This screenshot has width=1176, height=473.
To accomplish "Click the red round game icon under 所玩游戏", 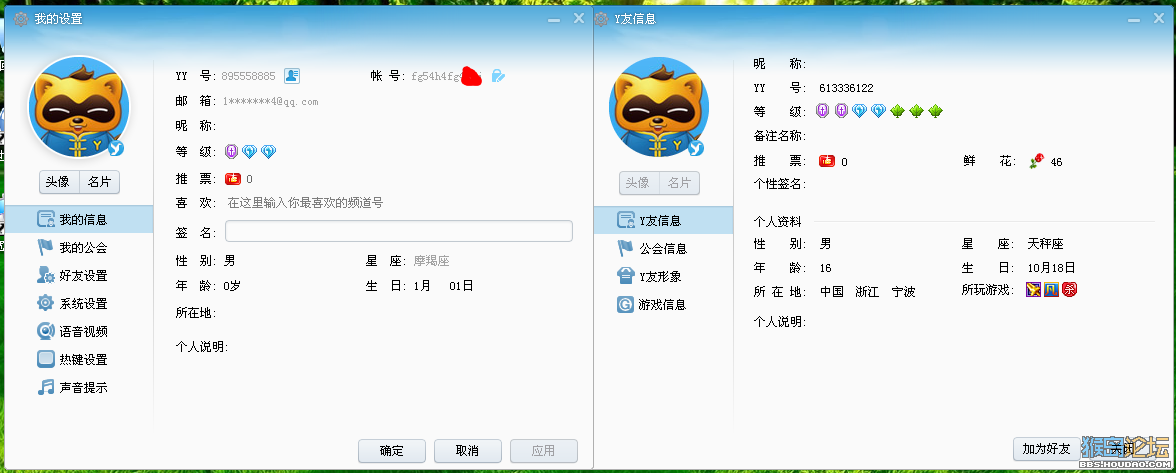I will pyautogui.click(x=1070, y=289).
